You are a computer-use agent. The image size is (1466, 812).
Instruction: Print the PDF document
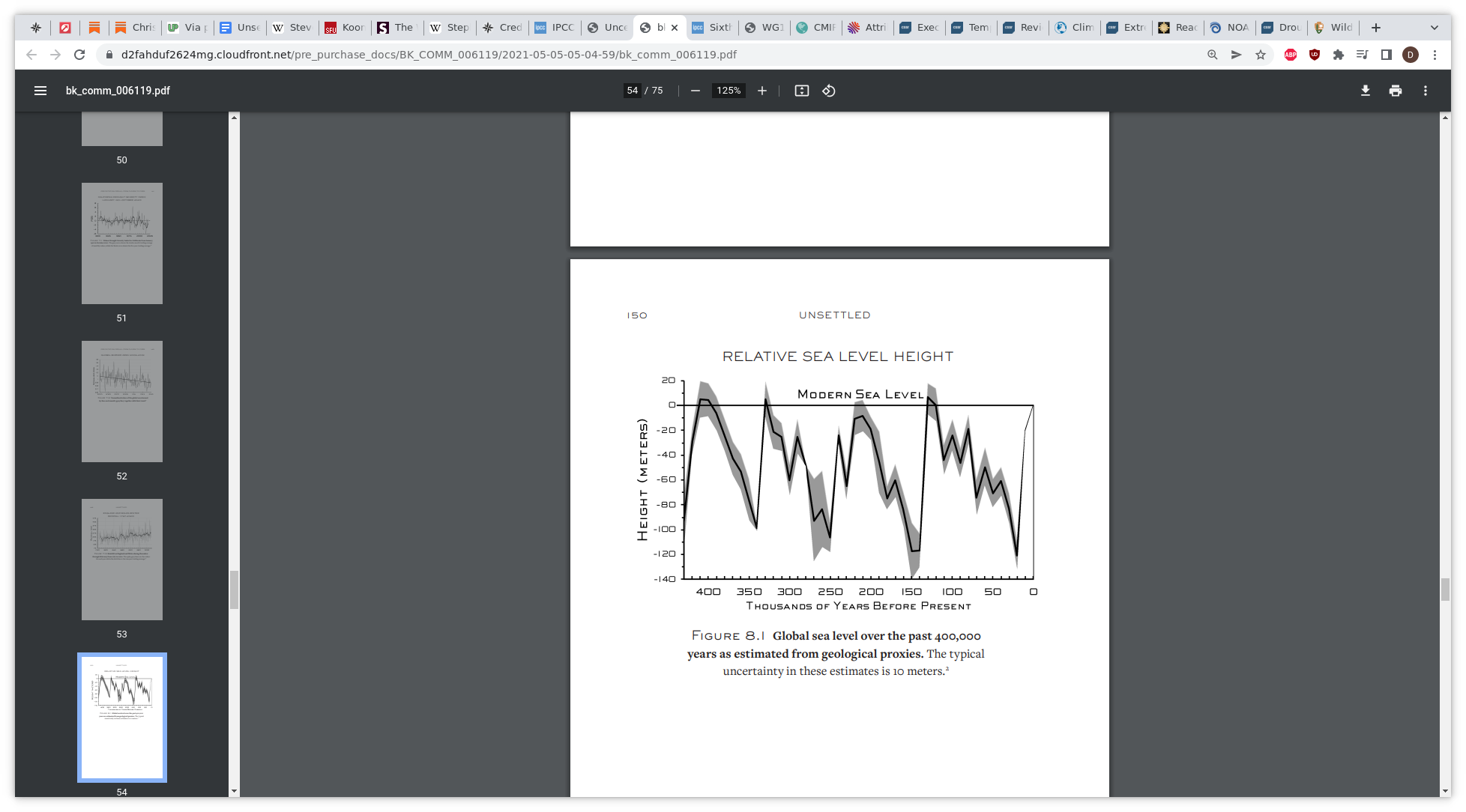[x=1396, y=91]
